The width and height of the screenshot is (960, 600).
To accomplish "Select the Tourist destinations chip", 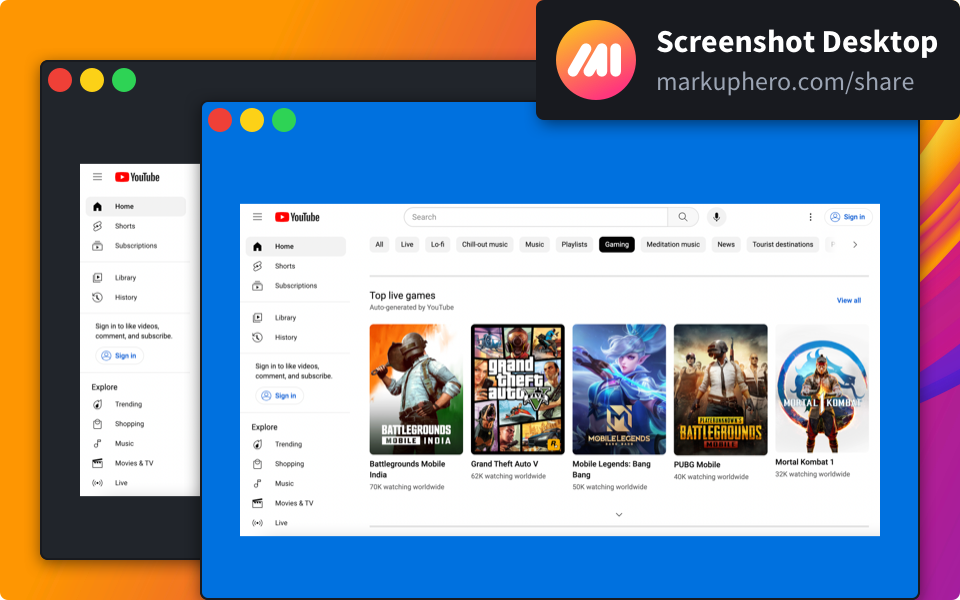I will [782, 244].
